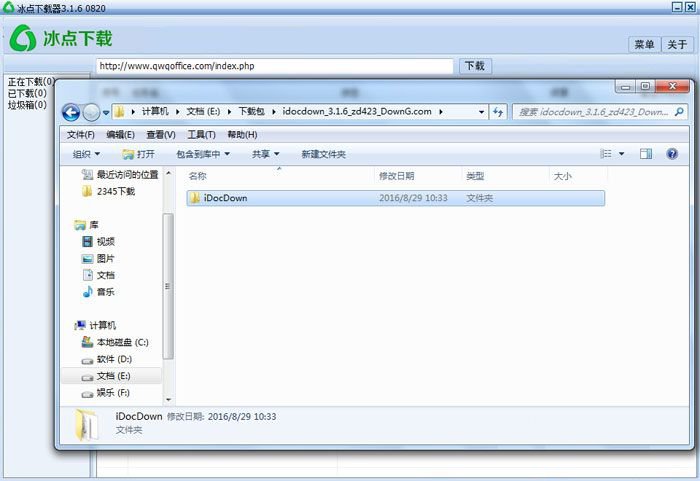Maximize the Explorer window

(x=645, y=86)
